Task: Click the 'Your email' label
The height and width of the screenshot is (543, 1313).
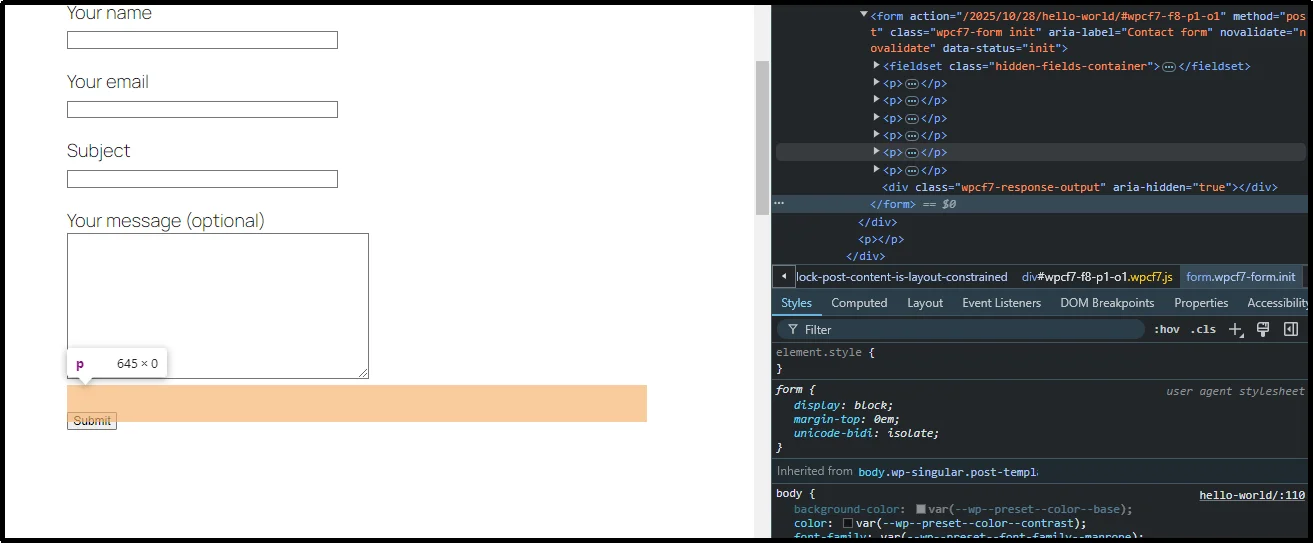Action: pyautogui.click(x=108, y=82)
